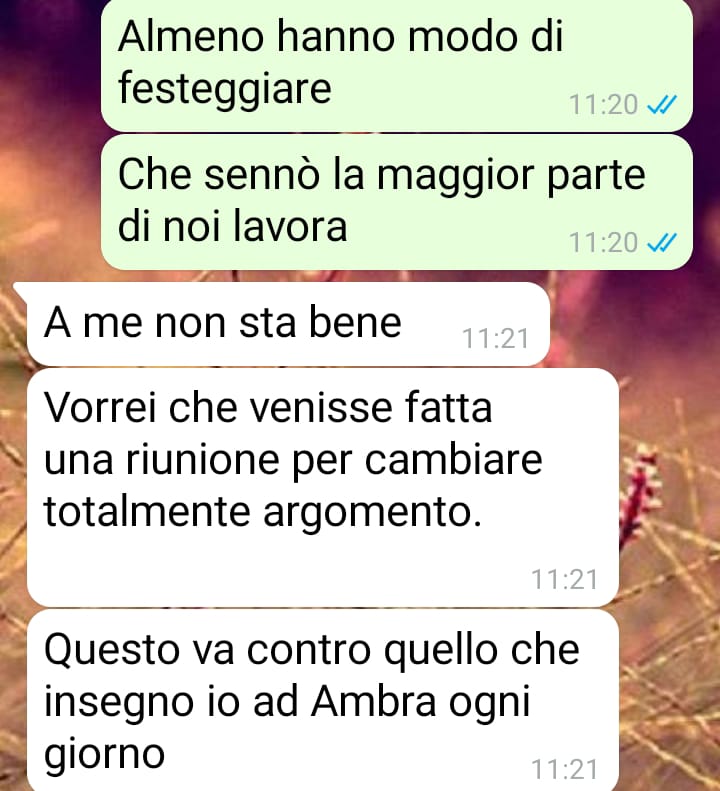Click the words "totalmente argomento." in the message
The height and width of the screenshot is (791, 720).
263,513
